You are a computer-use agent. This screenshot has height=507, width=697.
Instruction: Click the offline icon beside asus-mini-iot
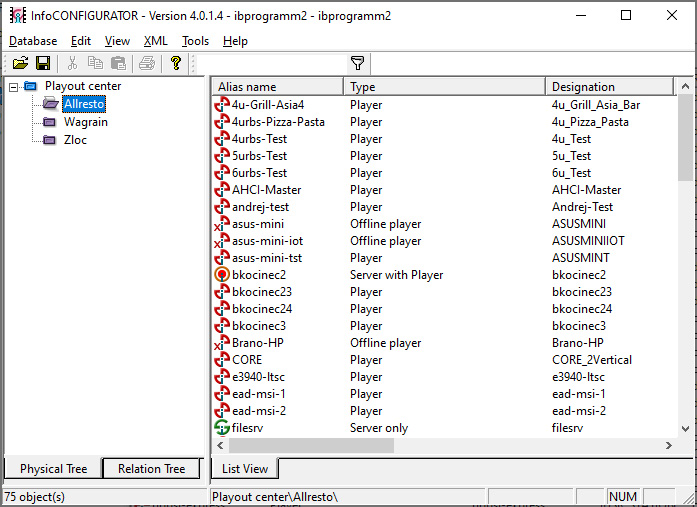click(222, 241)
